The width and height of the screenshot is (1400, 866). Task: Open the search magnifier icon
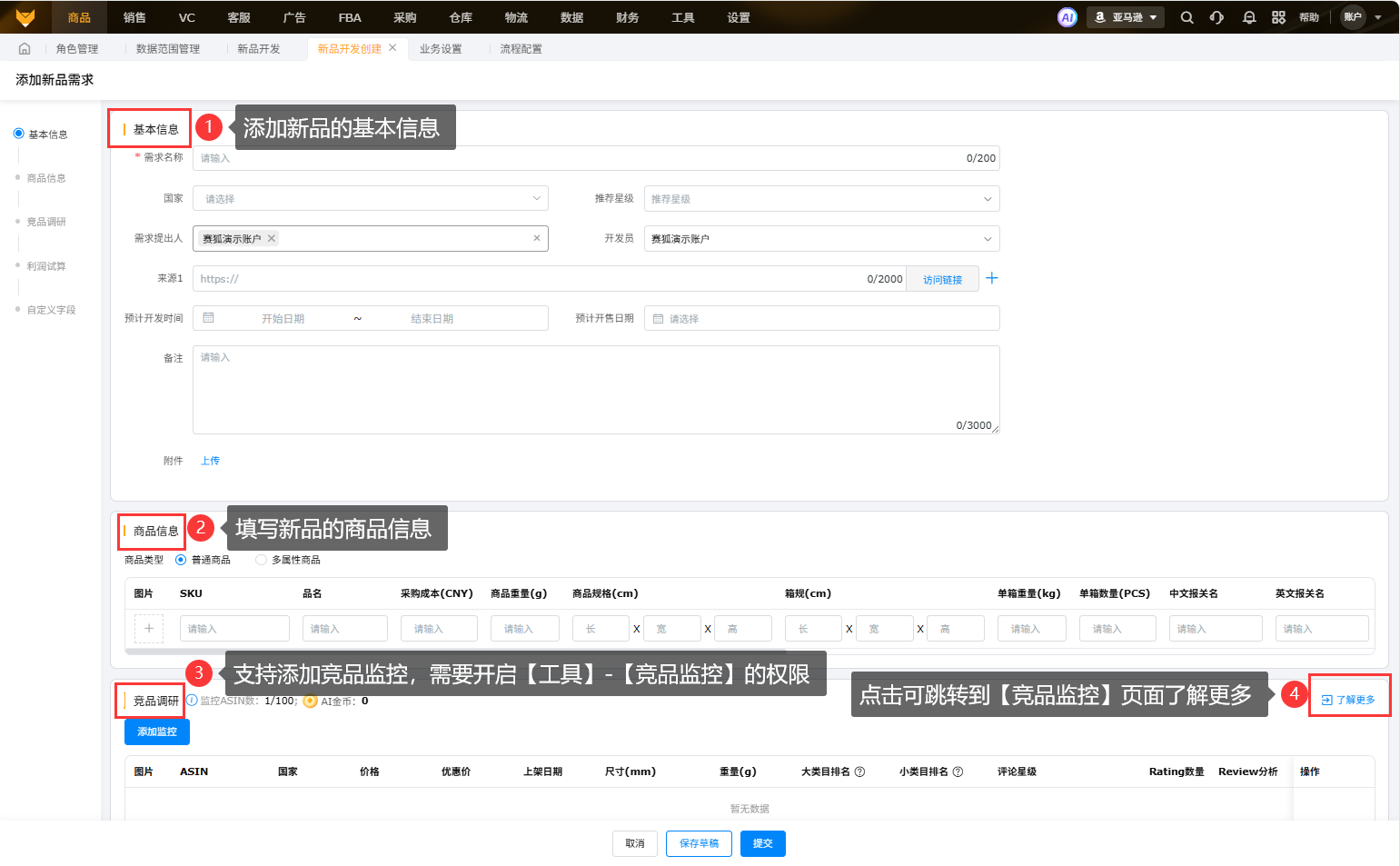pyautogui.click(x=1187, y=17)
